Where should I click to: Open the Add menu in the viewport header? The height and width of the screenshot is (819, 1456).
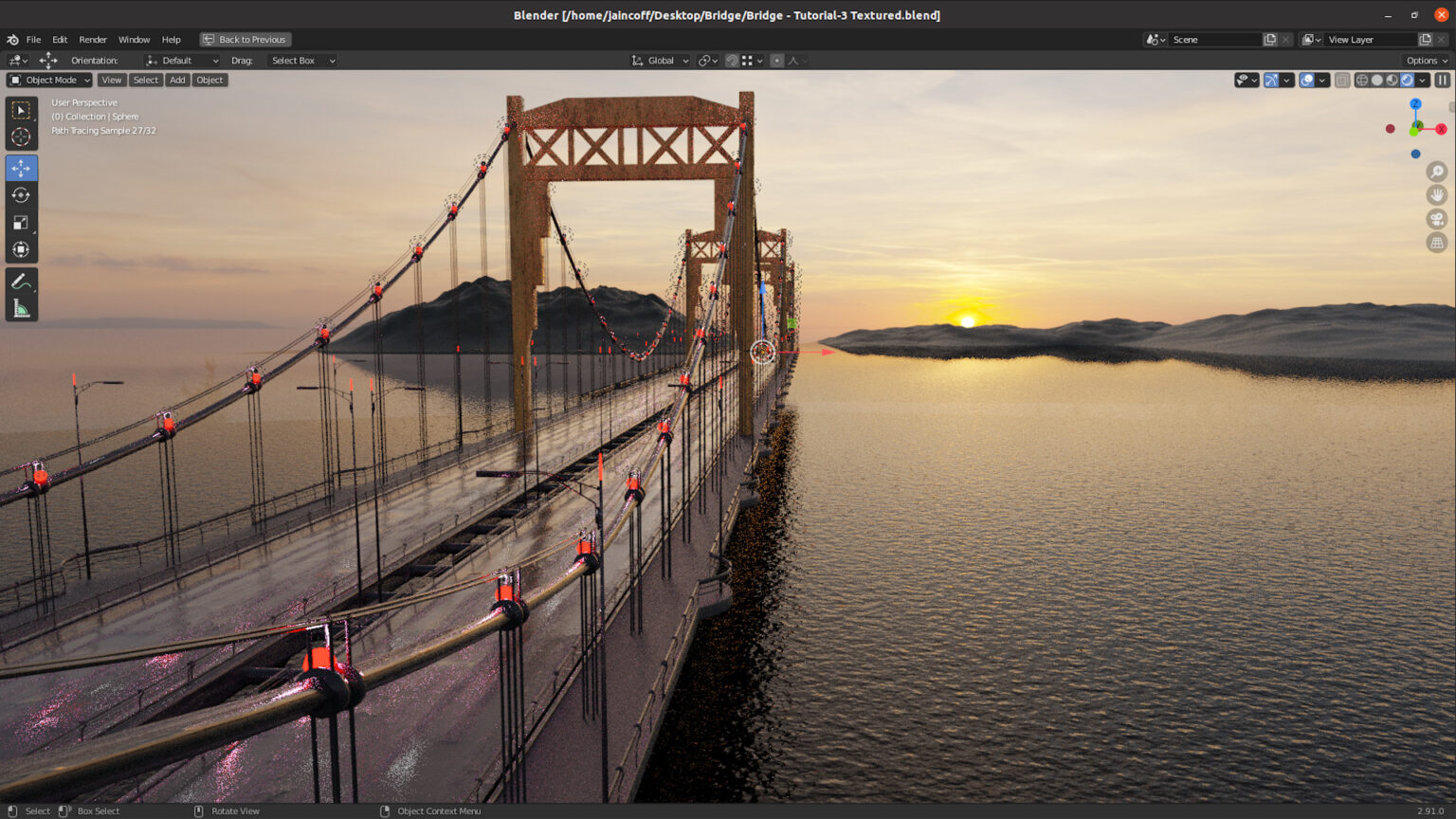coord(177,80)
